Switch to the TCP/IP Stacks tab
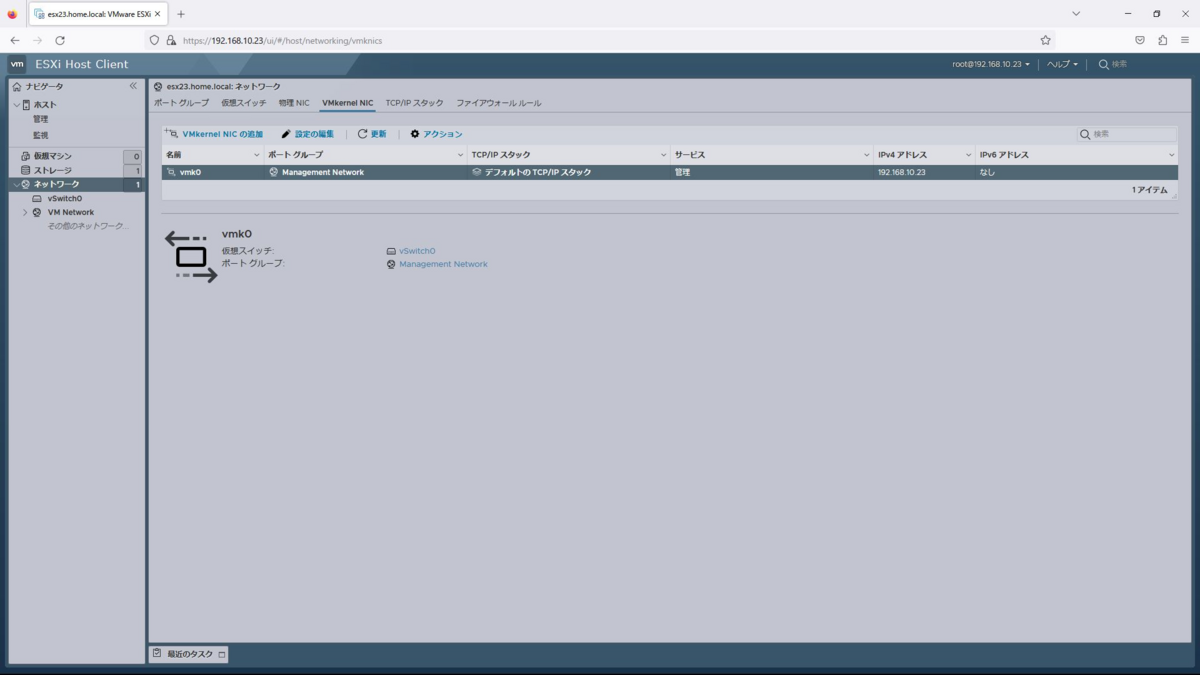This screenshot has width=1200, height=675. tap(414, 103)
